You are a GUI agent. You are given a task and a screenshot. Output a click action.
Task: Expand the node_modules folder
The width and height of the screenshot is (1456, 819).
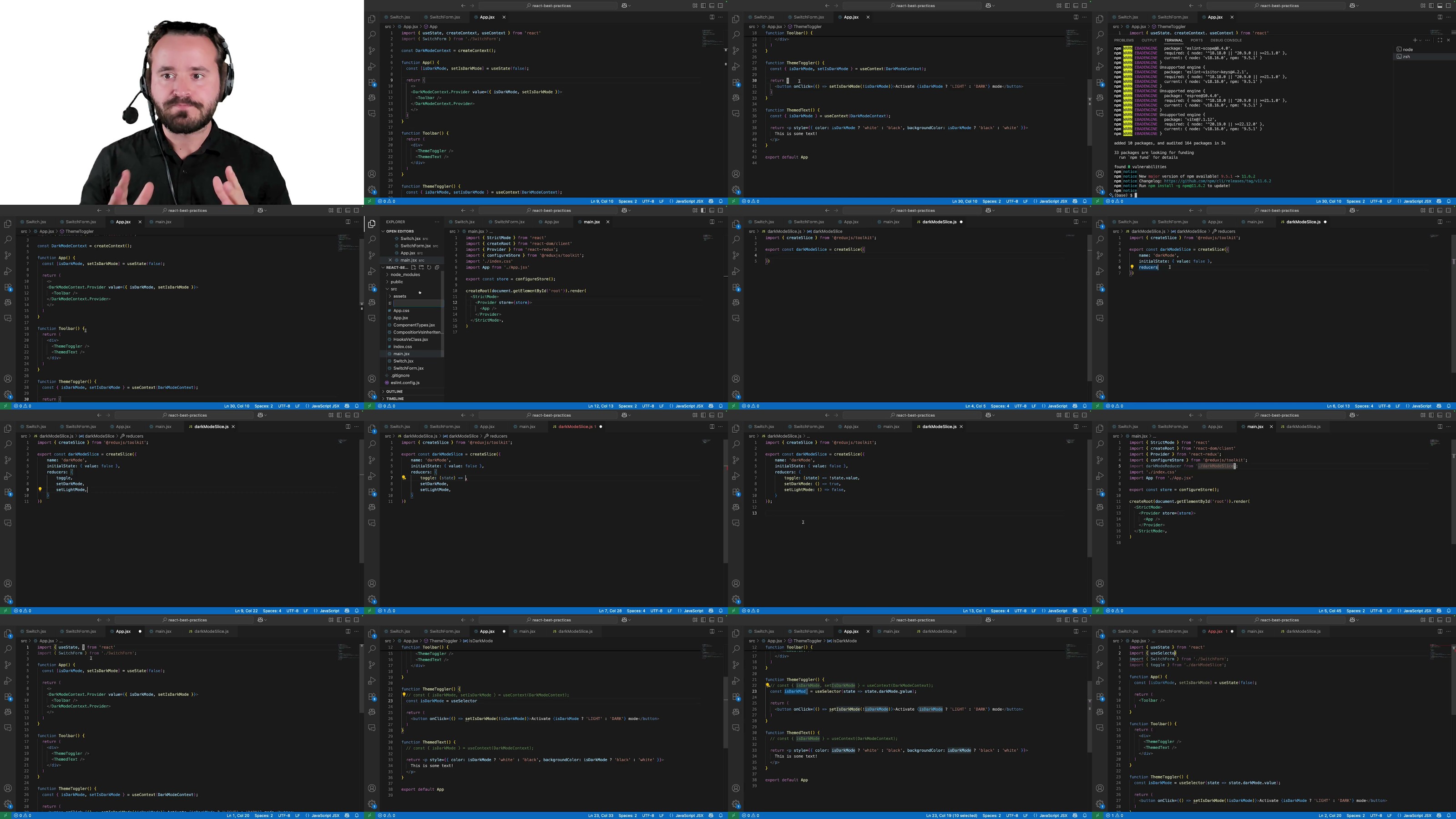(404, 275)
